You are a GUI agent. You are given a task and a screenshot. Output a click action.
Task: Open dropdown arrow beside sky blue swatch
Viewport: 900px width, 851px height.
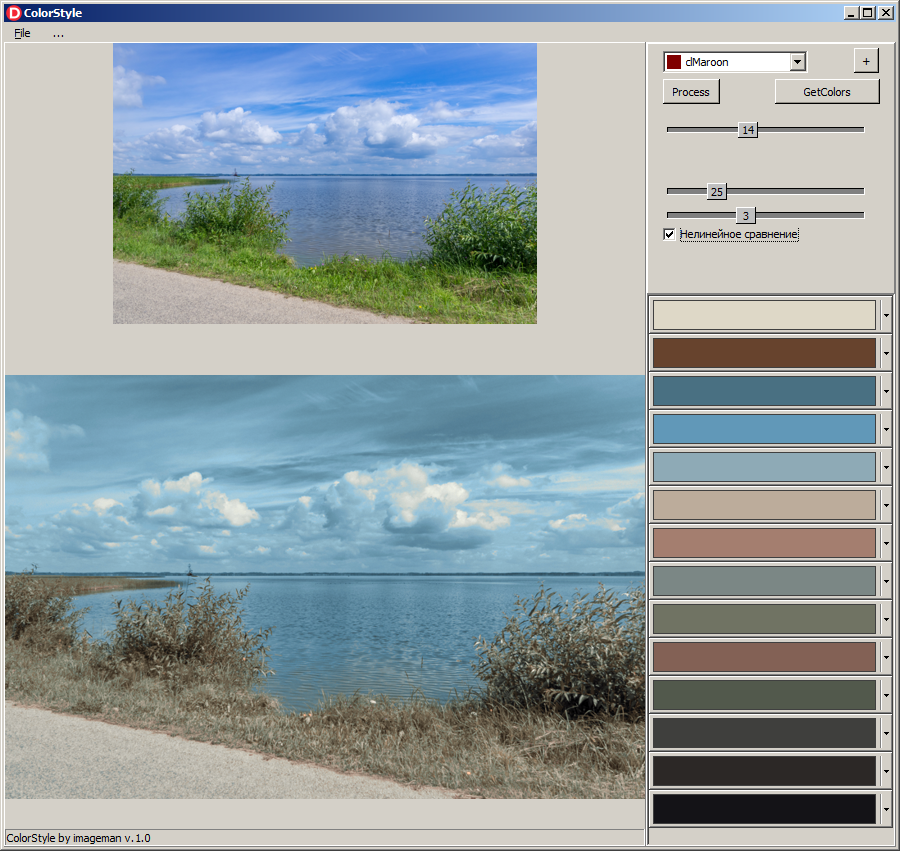point(886,429)
